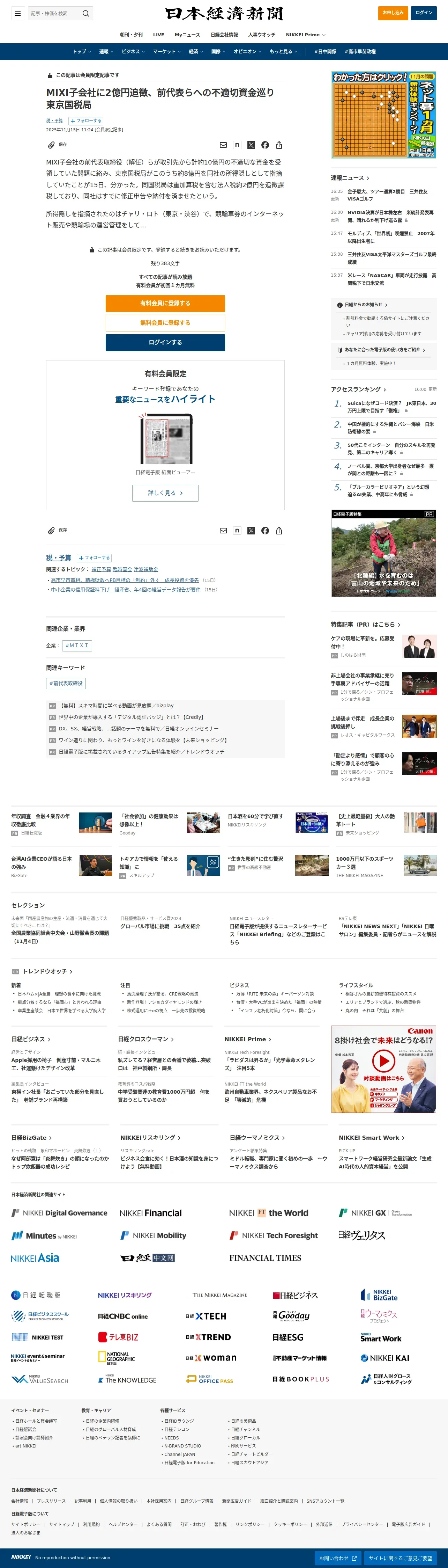Toggle 保存 clip button under the headline
This screenshot has width=448, height=1568.
click(x=58, y=145)
